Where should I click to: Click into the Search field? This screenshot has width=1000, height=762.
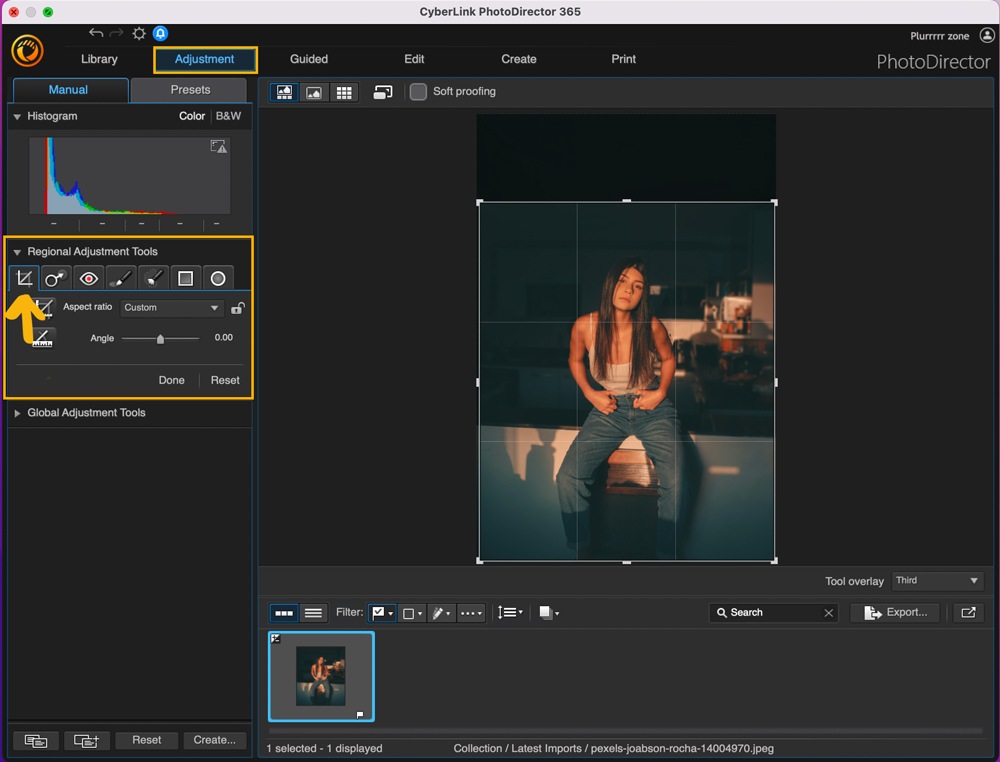[774, 613]
